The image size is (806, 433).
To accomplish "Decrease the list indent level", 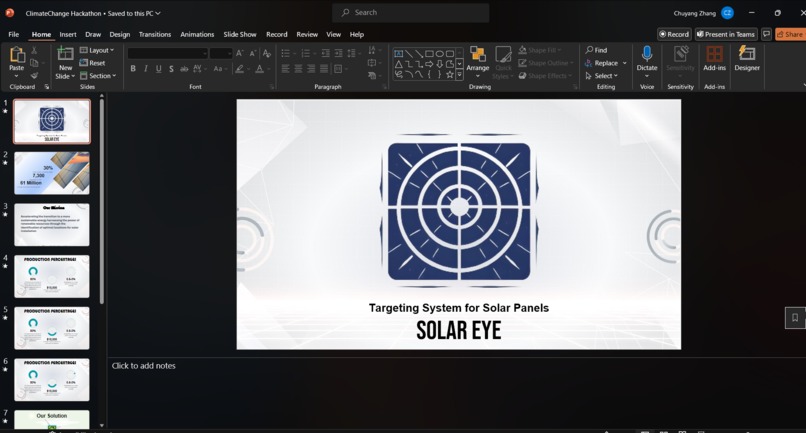I will [x=325, y=53].
